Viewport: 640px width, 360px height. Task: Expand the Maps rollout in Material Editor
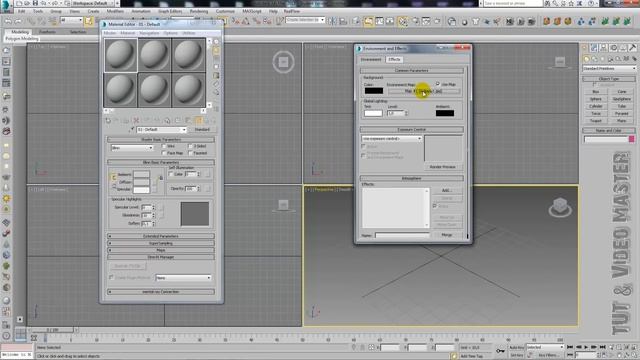(161, 250)
